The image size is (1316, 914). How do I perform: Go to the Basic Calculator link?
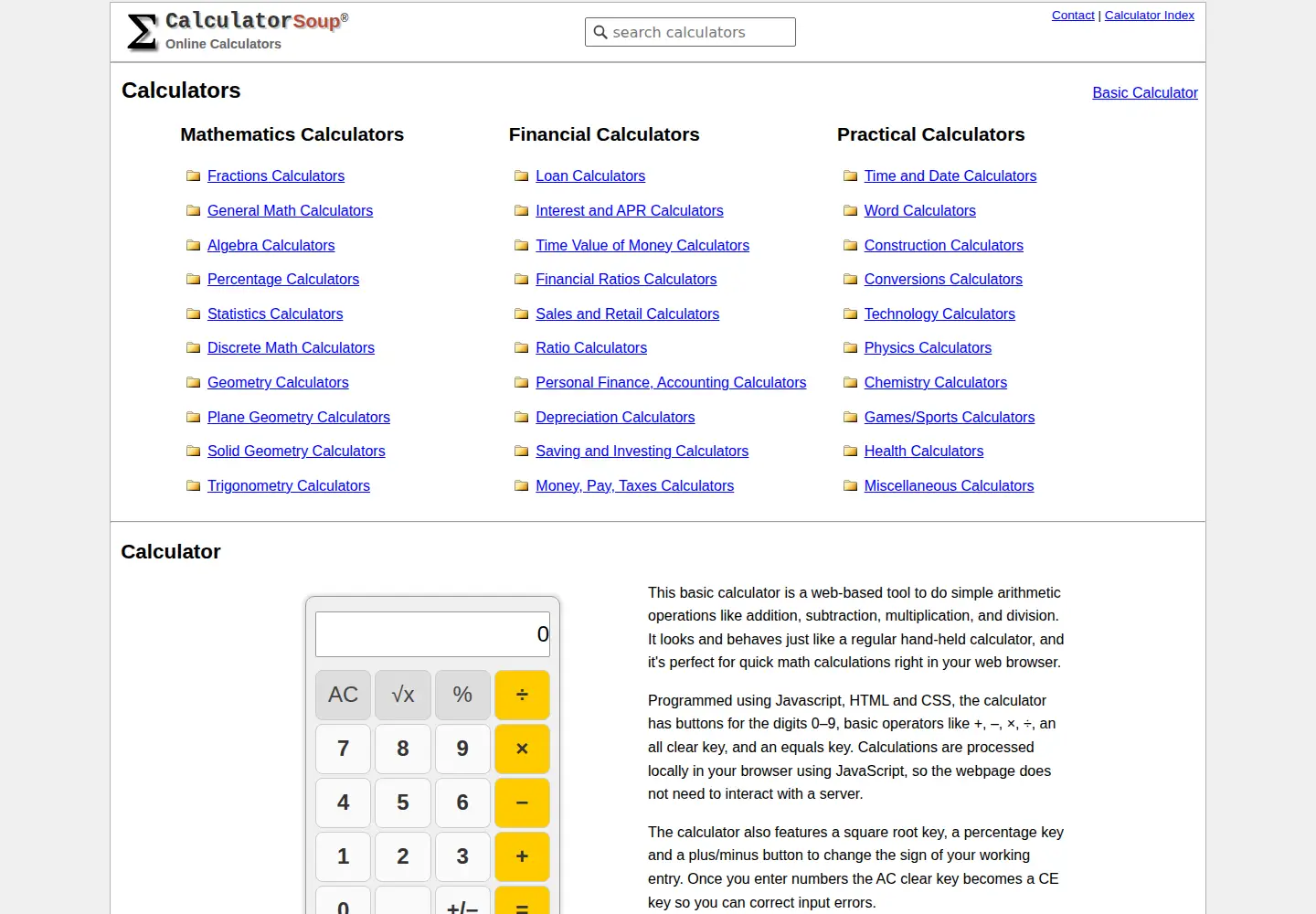1145,93
